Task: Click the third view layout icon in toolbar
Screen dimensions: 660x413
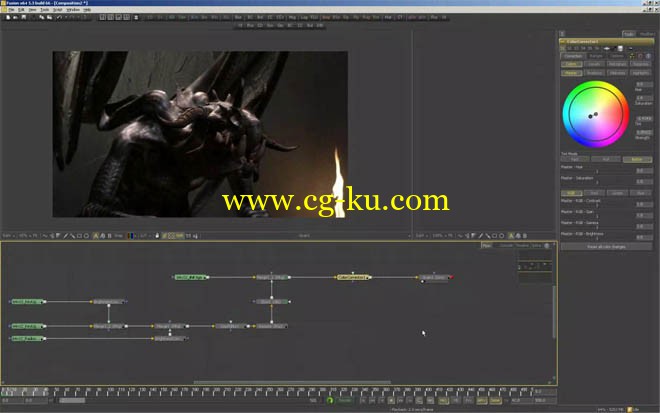Action: pos(118,17)
